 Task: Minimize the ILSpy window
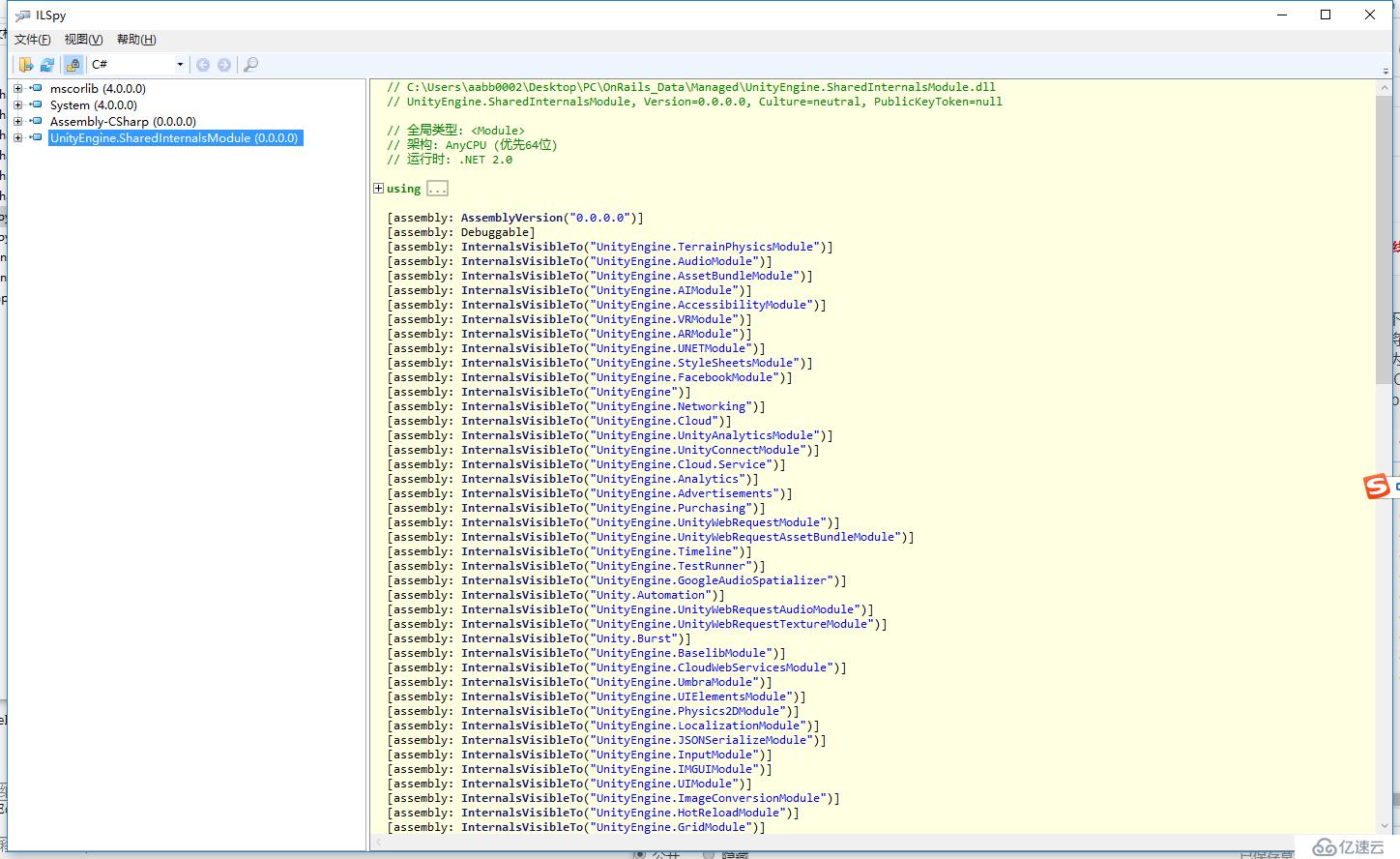(1282, 15)
